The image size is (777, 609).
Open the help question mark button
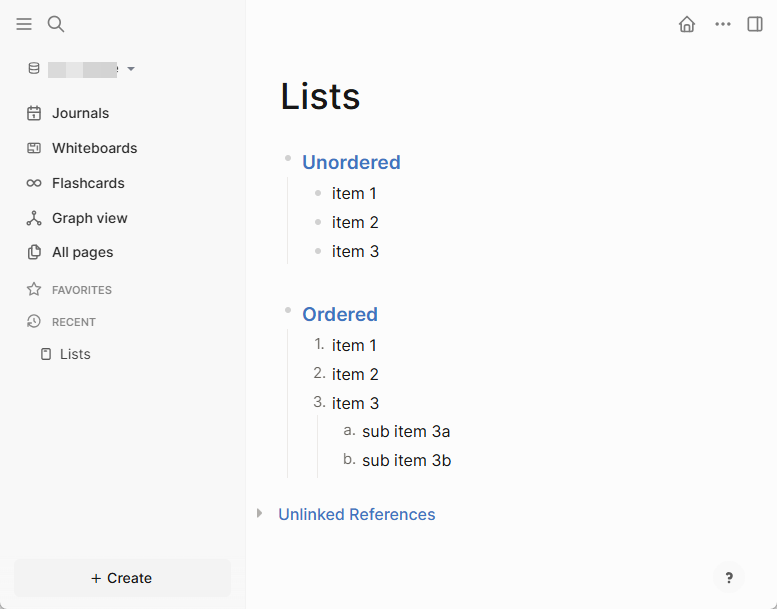(x=729, y=577)
